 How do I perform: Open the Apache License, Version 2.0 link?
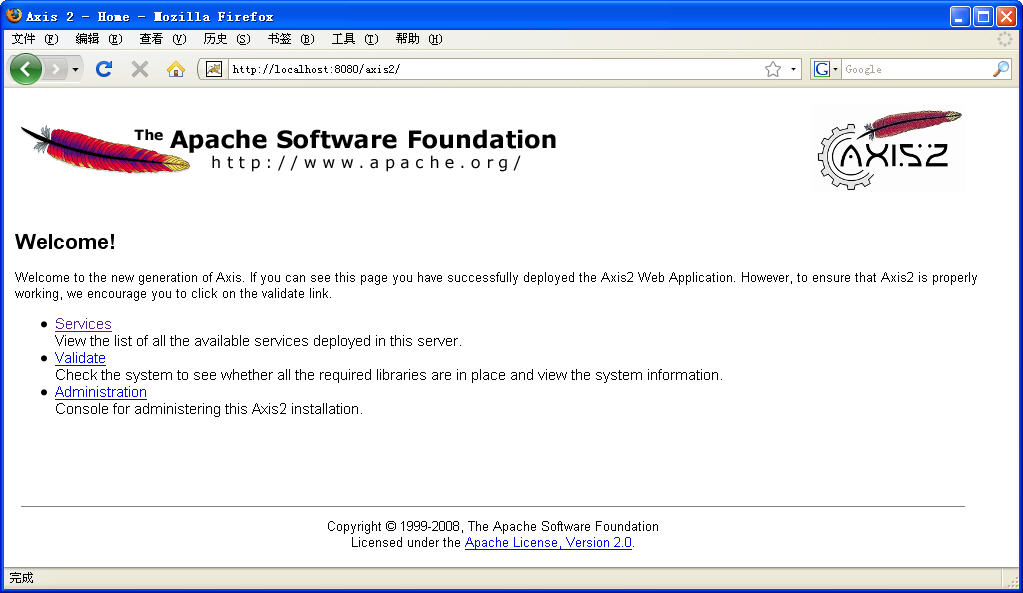click(x=548, y=542)
